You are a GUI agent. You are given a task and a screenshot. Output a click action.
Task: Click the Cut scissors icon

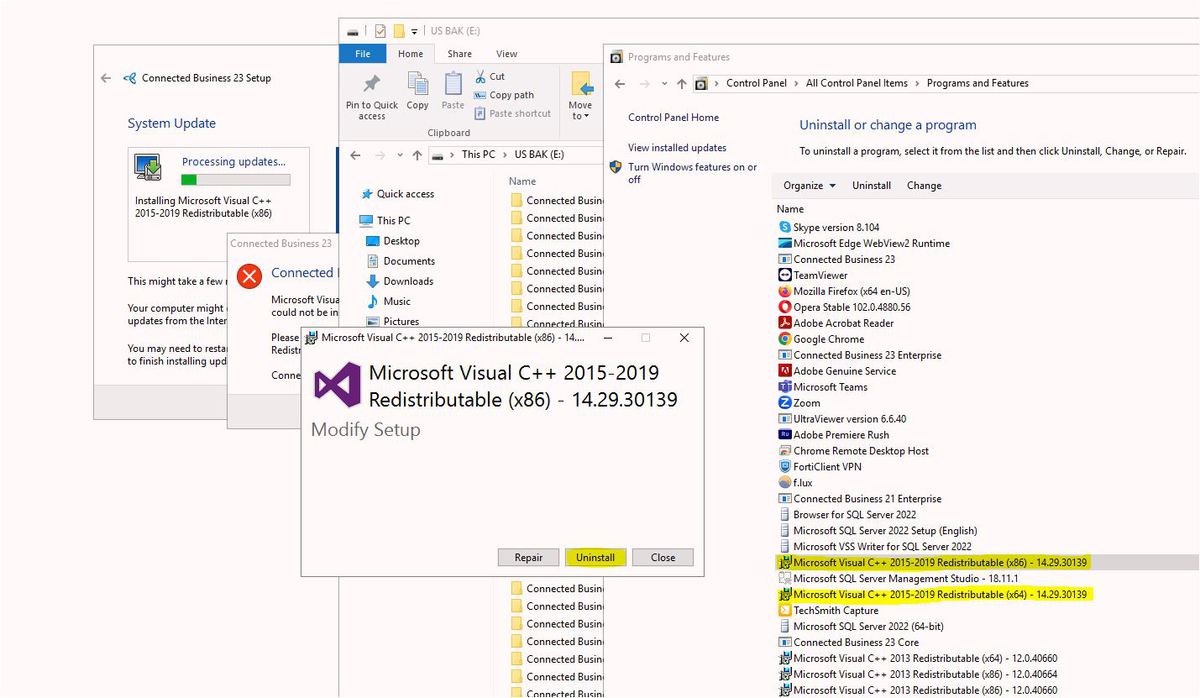pyautogui.click(x=480, y=76)
